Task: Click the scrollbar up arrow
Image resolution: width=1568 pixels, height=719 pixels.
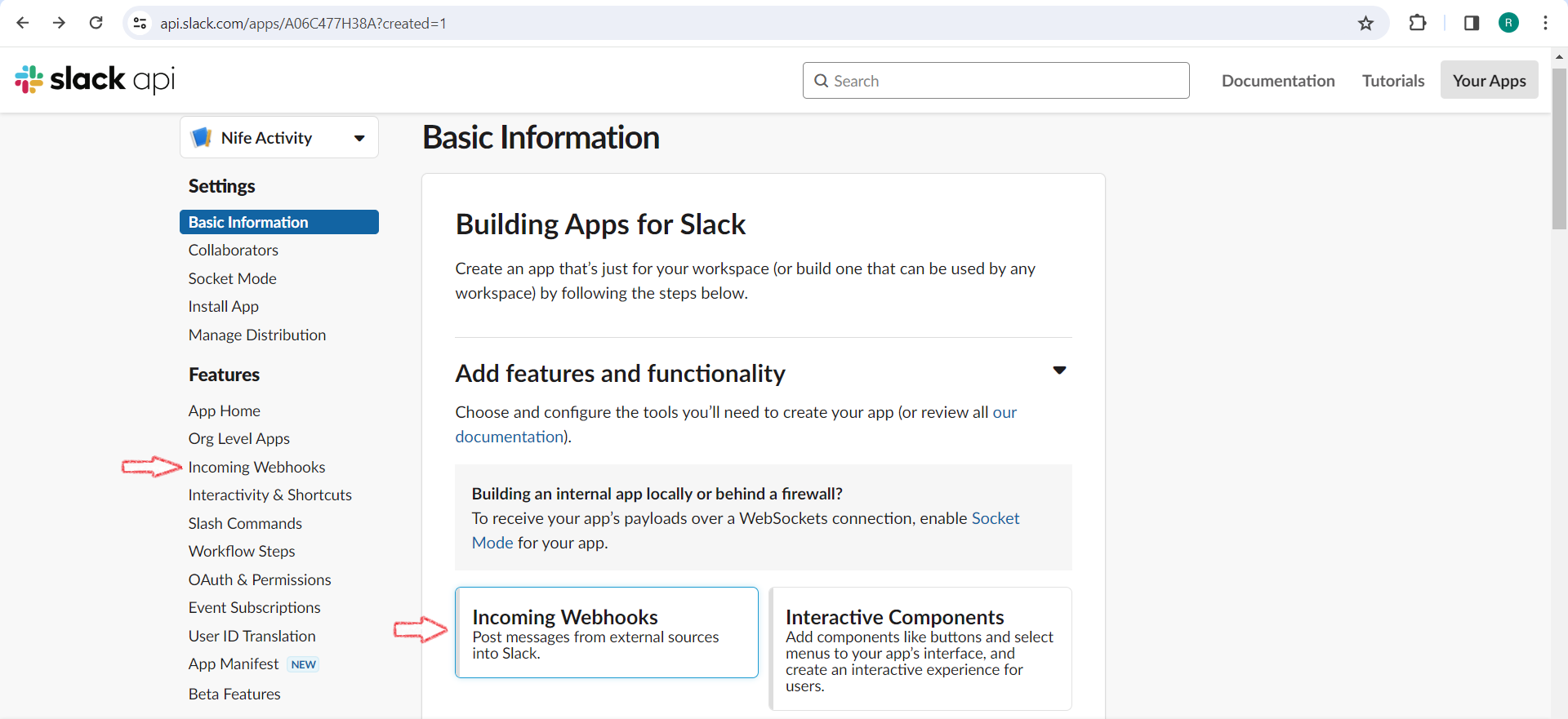Action: point(1559,57)
